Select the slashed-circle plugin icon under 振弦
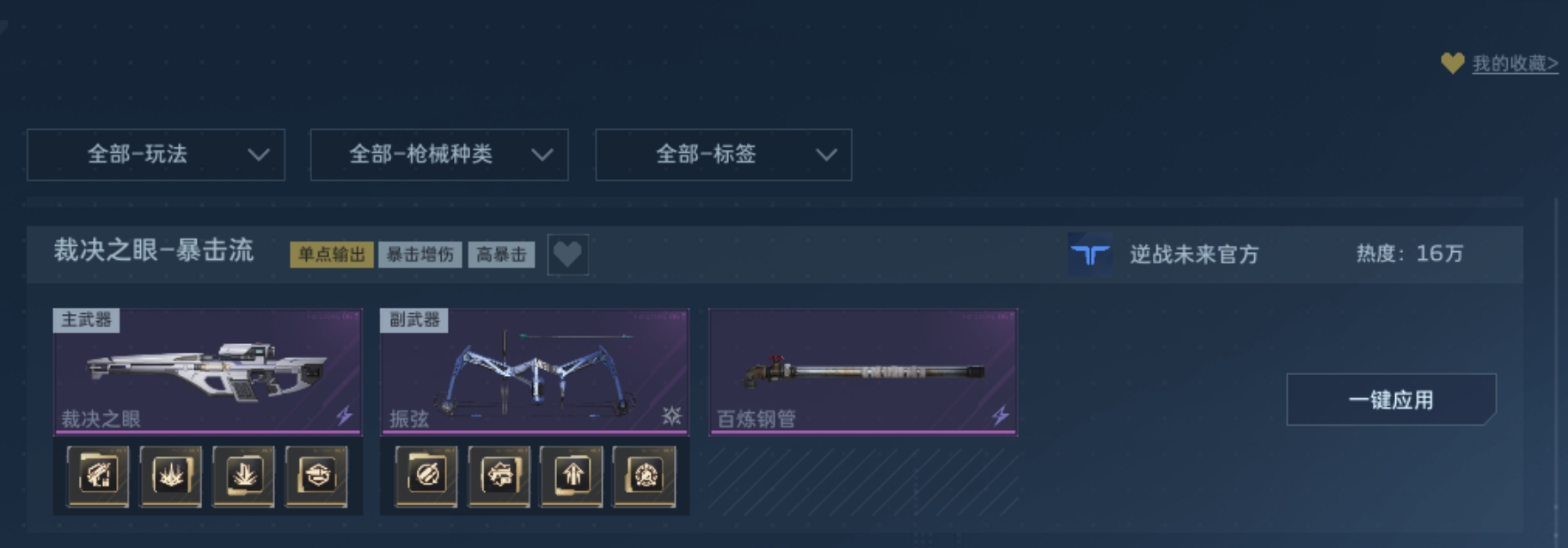This screenshot has height=548, width=1568. coord(426,476)
